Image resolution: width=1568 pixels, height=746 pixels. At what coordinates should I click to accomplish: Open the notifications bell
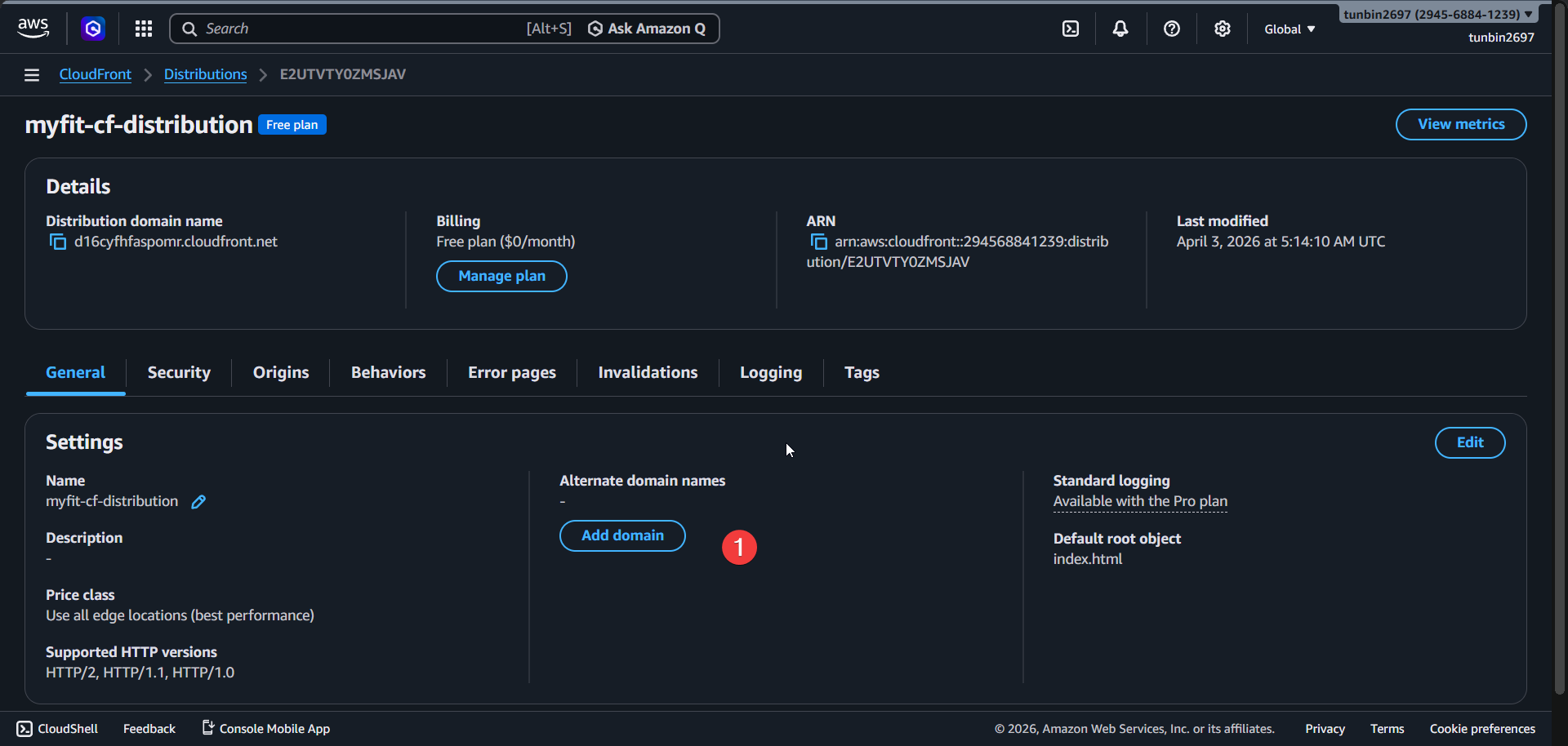[x=1120, y=29]
